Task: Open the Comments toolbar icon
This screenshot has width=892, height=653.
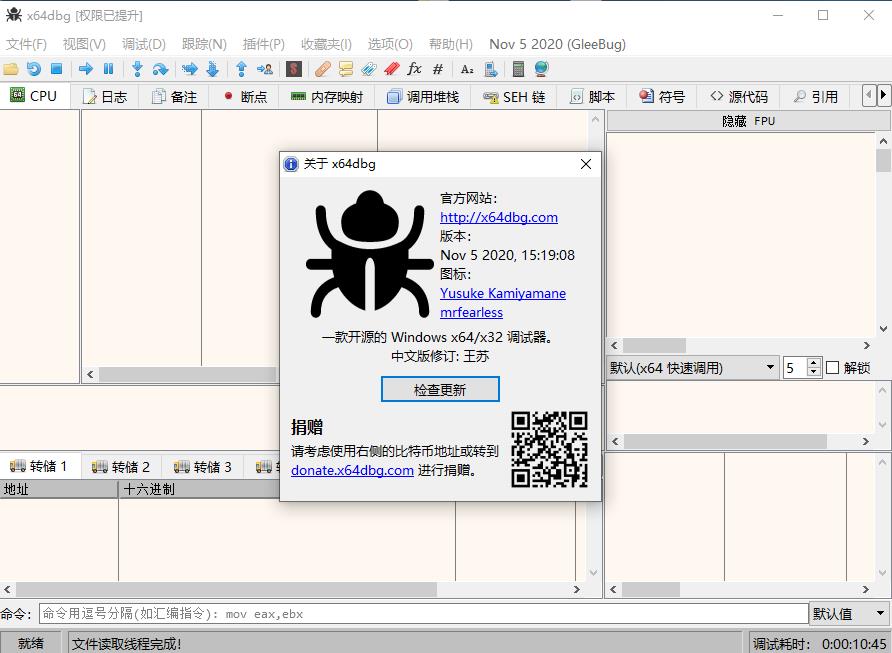Action: point(345,69)
